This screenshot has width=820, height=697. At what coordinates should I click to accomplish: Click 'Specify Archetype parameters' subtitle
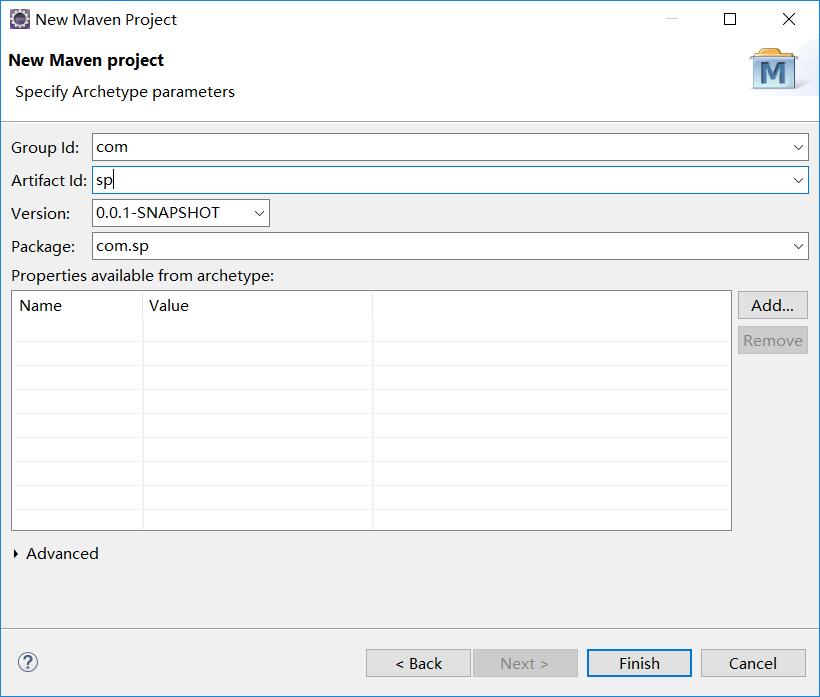pyautogui.click(x=124, y=92)
